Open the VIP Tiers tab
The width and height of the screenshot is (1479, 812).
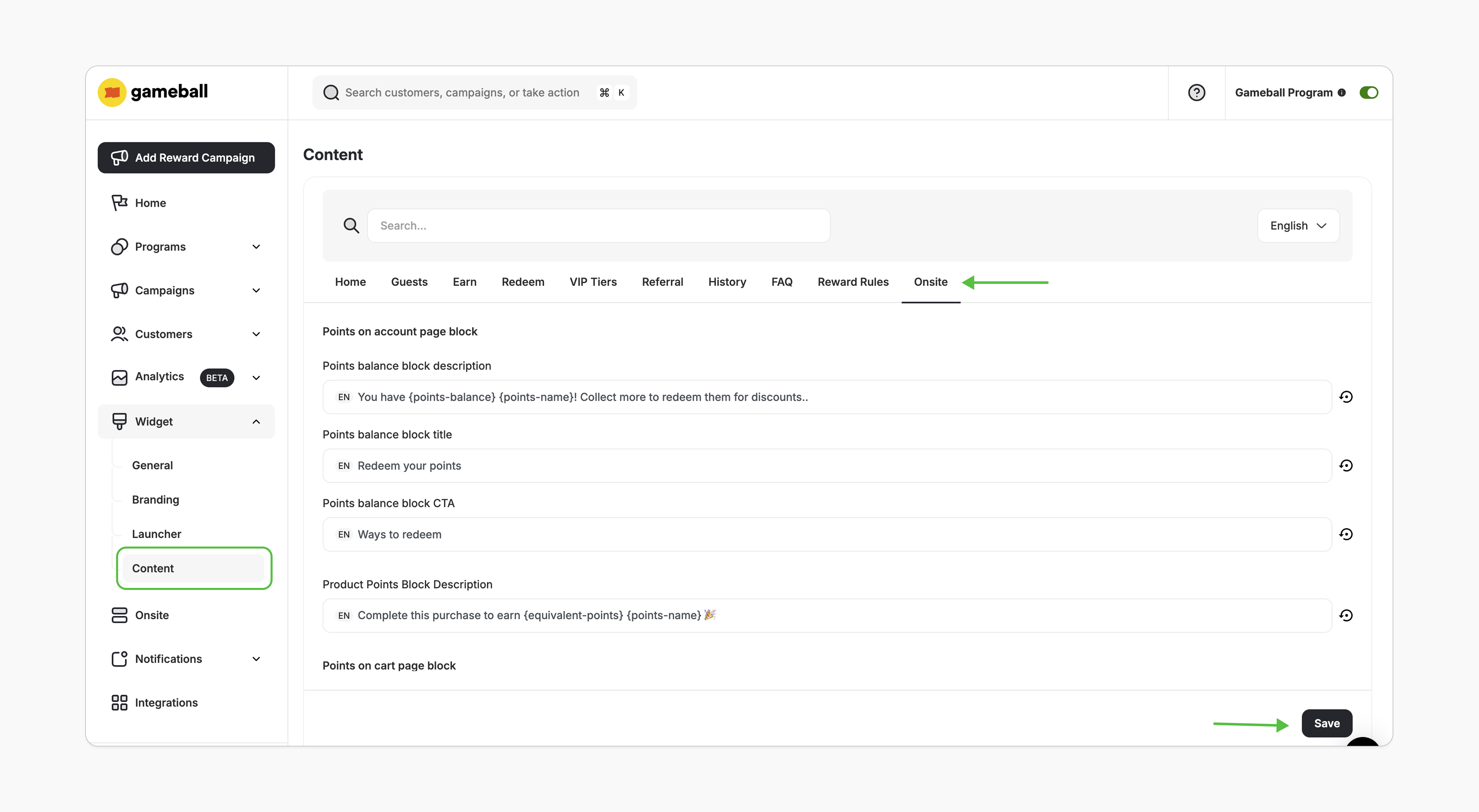(593, 282)
